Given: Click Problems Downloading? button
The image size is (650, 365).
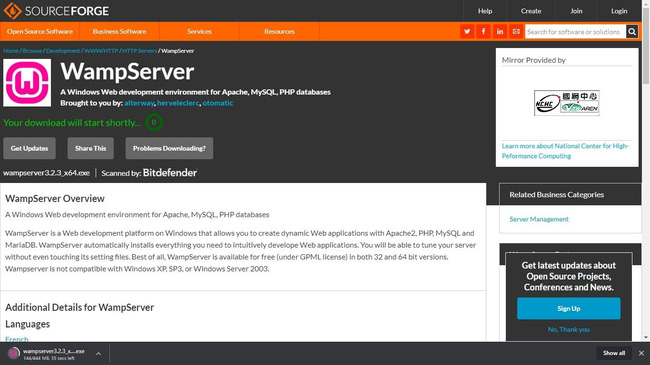Looking at the screenshot, I should pyautogui.click(x=169, y=148).
